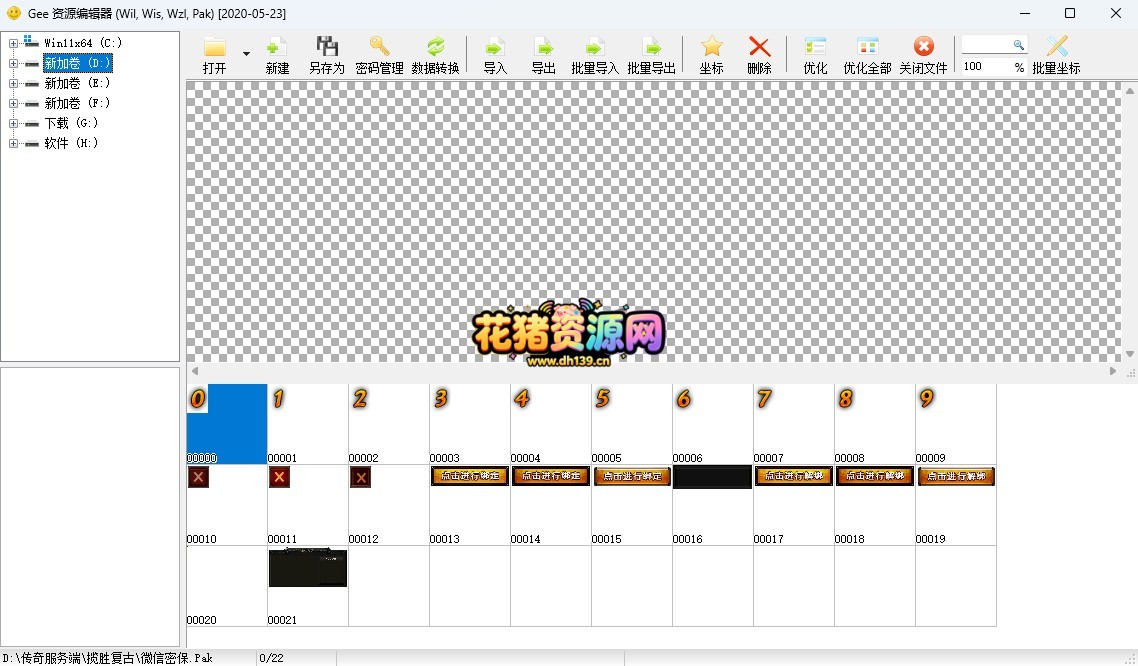The image size is (1138, 666).
Task: Click the 新建 (New) toolbar icon
Action: click(x=277, y=48)
